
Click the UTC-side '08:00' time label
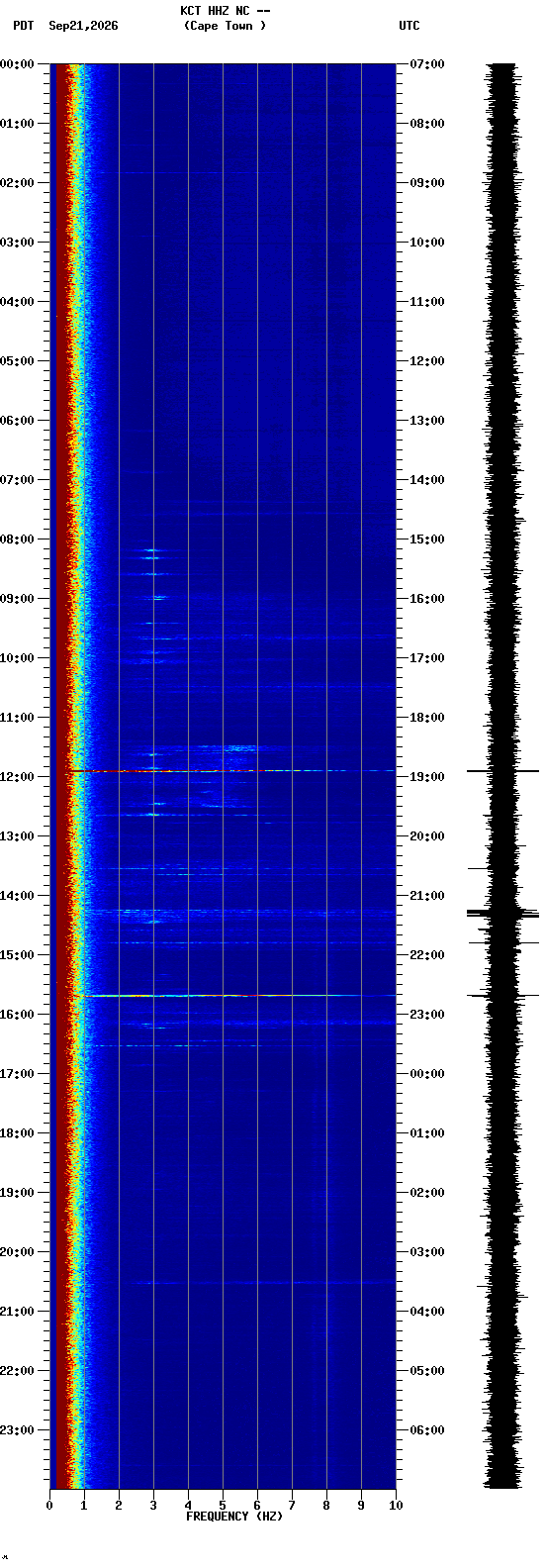point(427,124)
